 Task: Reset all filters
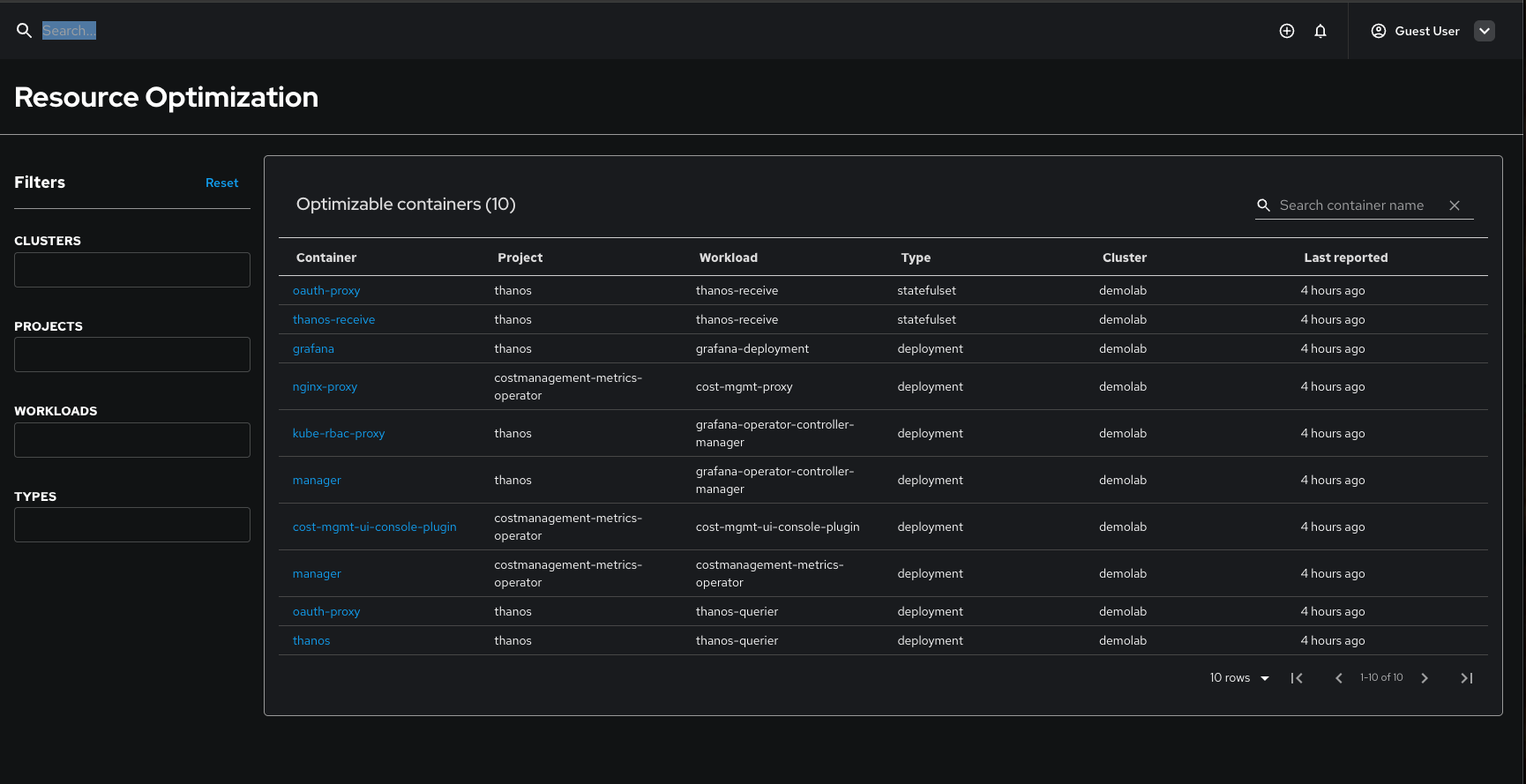click(221, 183)
